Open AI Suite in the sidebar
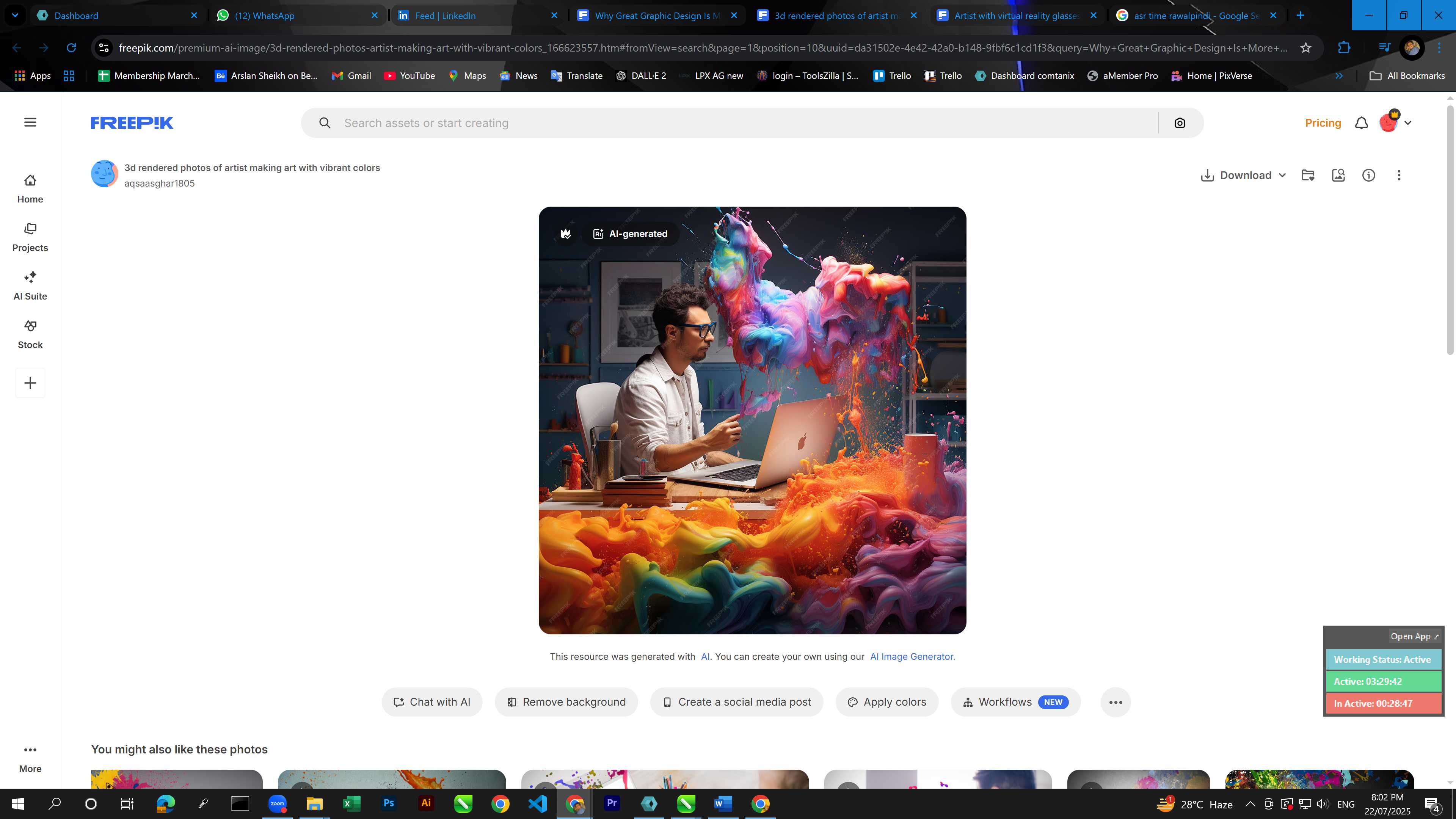Image resolution: width=1456 pixels, height=819 pixels. 30,286
